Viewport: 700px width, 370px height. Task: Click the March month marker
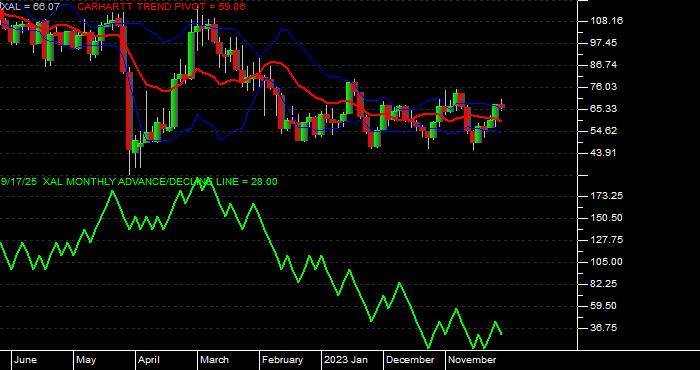[214, 360]
